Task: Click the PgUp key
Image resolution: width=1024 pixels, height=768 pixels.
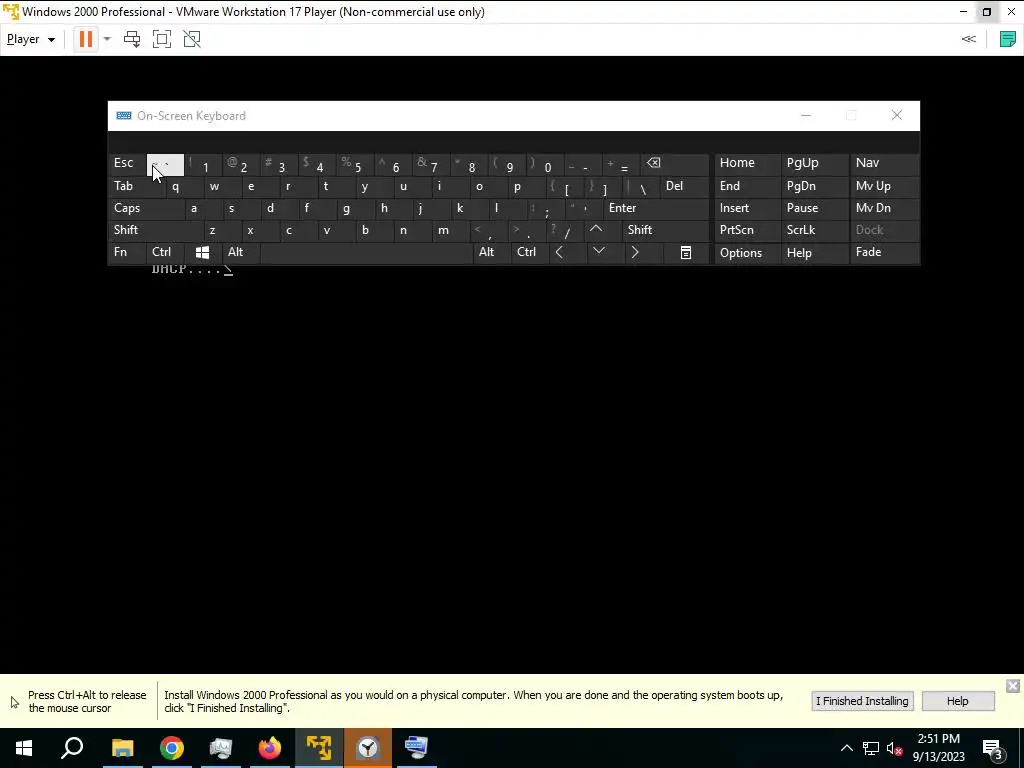Action: click(815, 164)
